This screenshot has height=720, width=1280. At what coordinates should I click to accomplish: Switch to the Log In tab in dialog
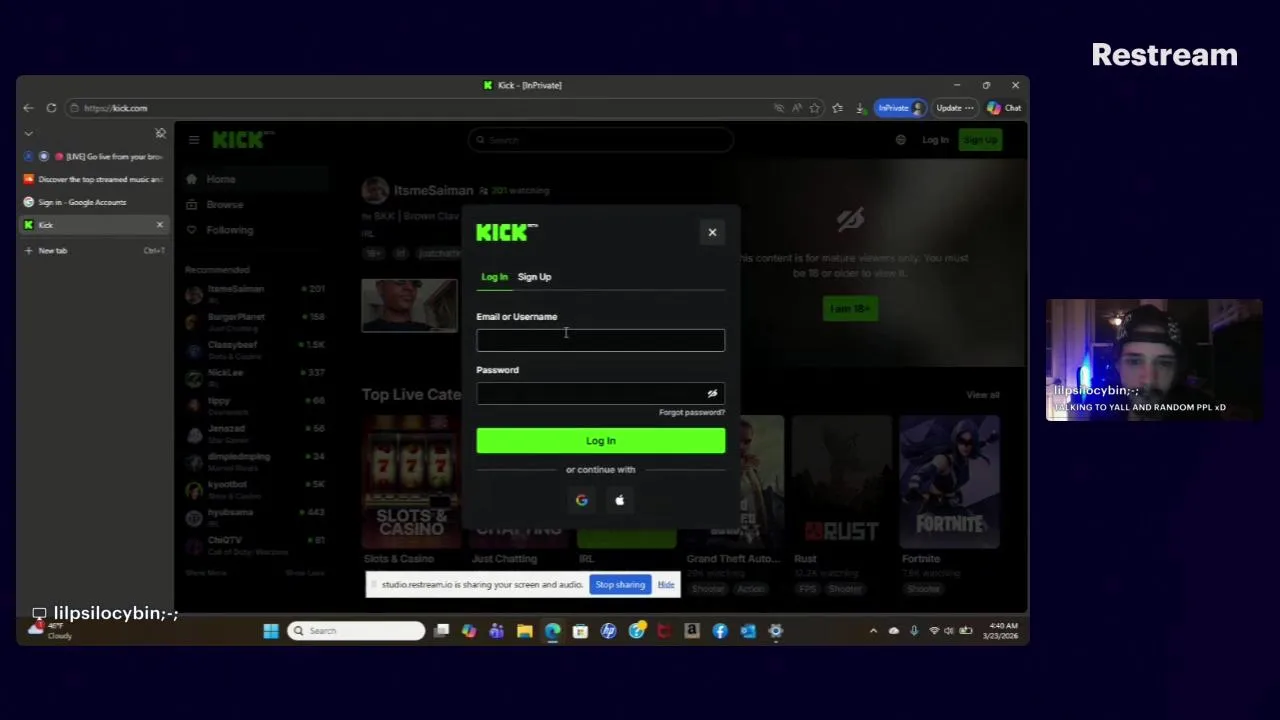coord(494,277)
